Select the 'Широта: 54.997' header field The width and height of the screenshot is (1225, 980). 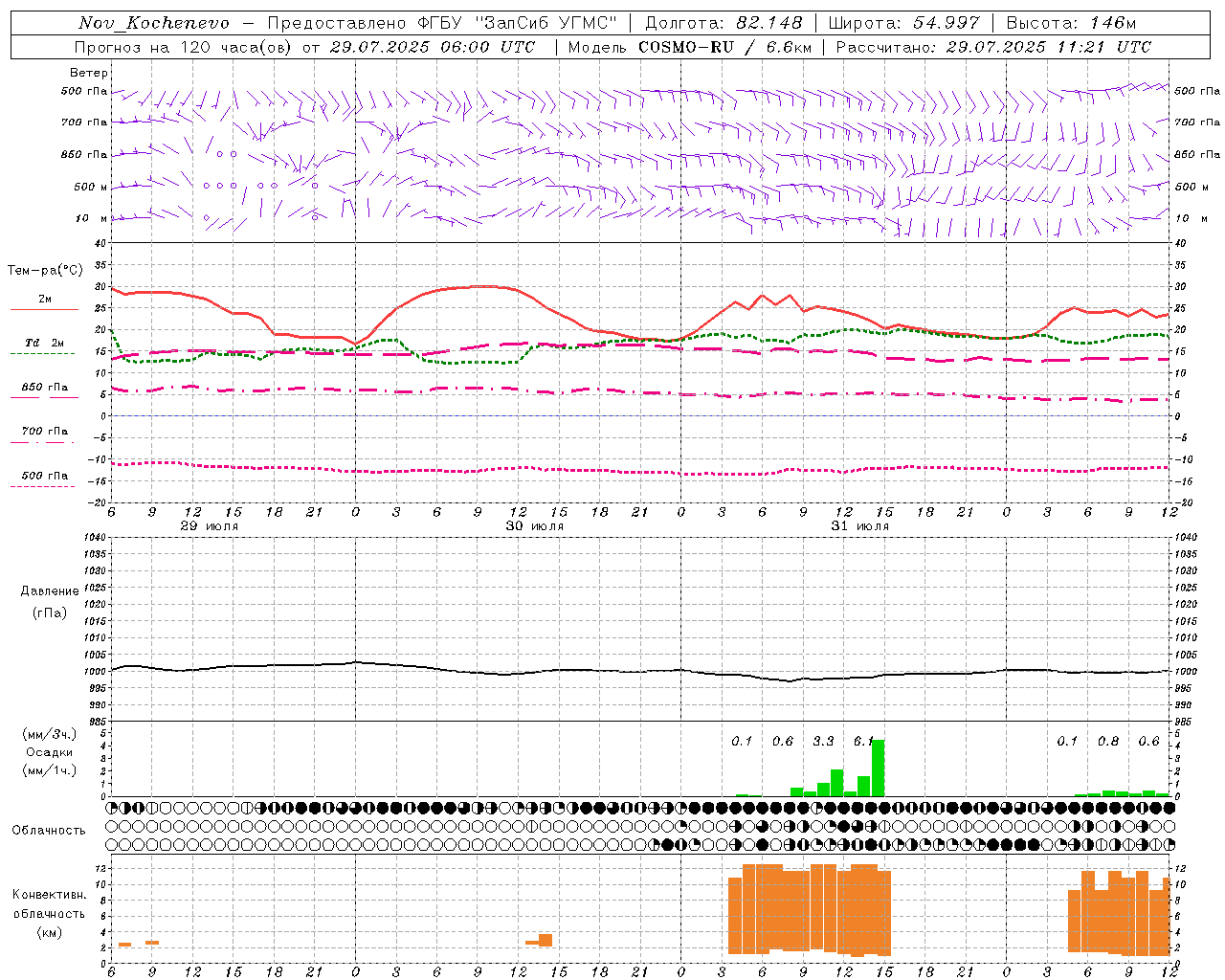point(904,23)
